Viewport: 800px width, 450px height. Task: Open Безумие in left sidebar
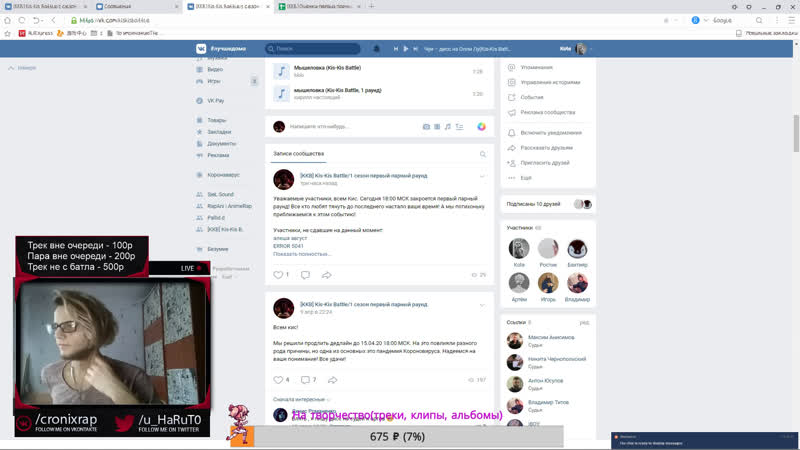(x=217, y=249)
